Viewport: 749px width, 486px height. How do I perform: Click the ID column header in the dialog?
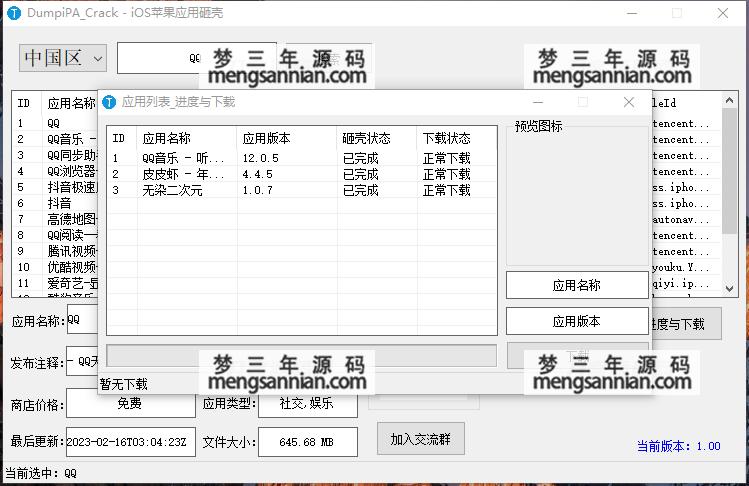point(122,139)
